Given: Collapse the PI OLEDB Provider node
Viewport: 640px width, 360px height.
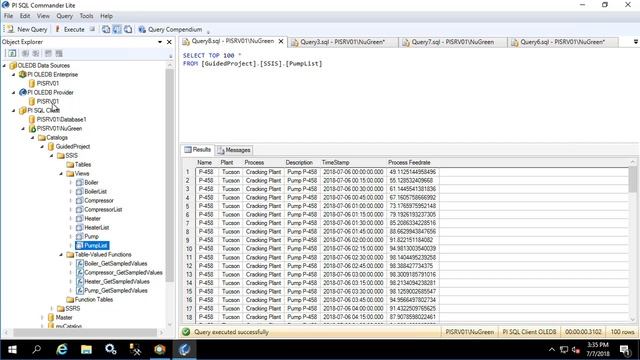Looking at the screenshot, I should tap(13, 93).
